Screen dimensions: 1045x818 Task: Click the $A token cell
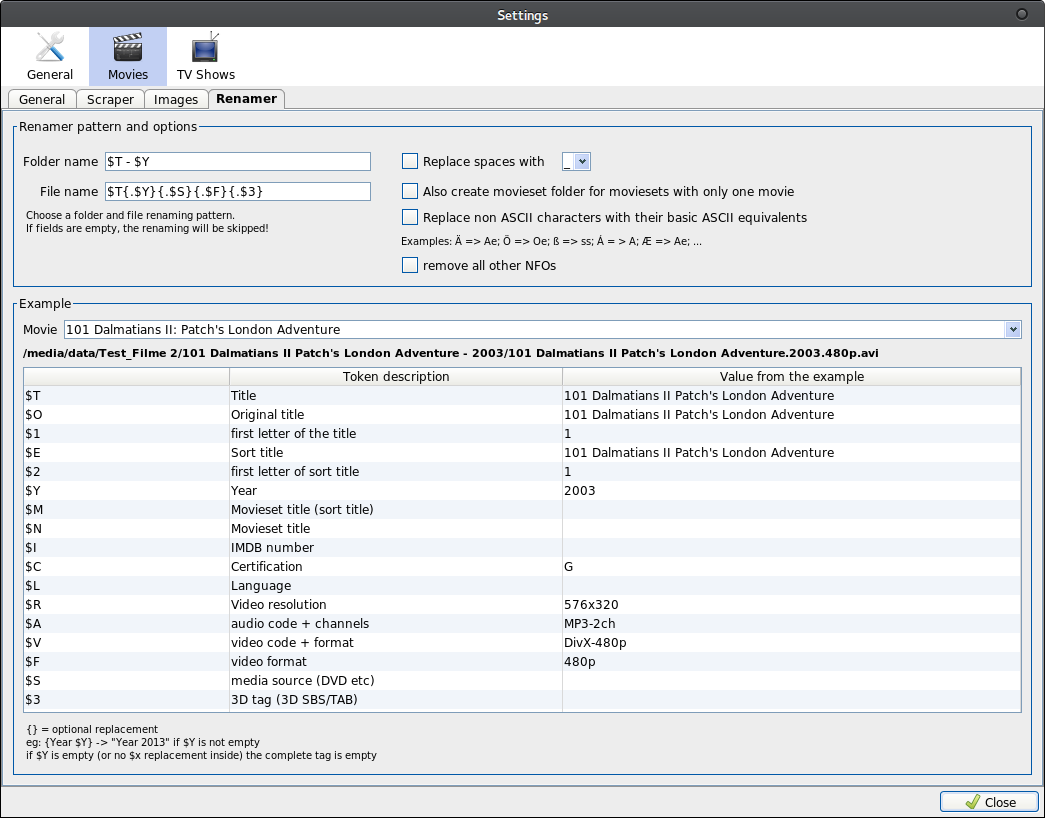point(127,623)
